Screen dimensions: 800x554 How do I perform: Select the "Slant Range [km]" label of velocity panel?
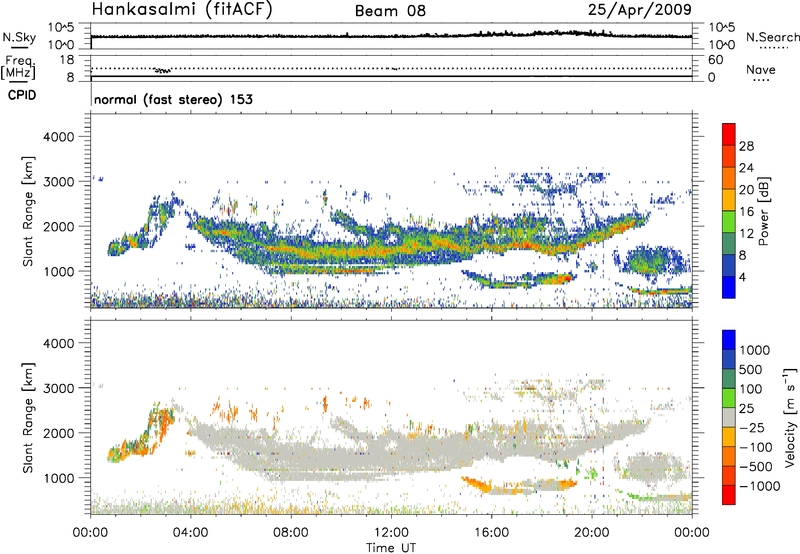tap(28, 417)
